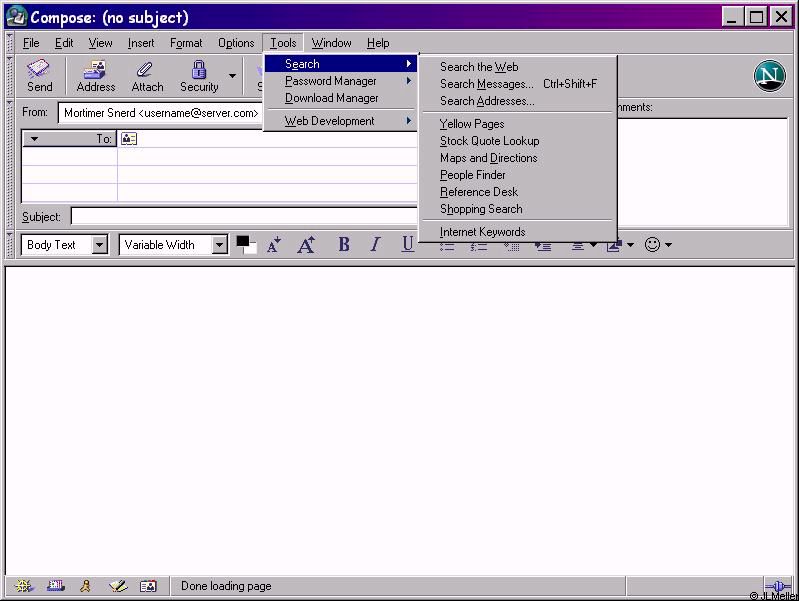Click the Attach paperclip icon
Screen dimensions: 799x601
[147, 76]
